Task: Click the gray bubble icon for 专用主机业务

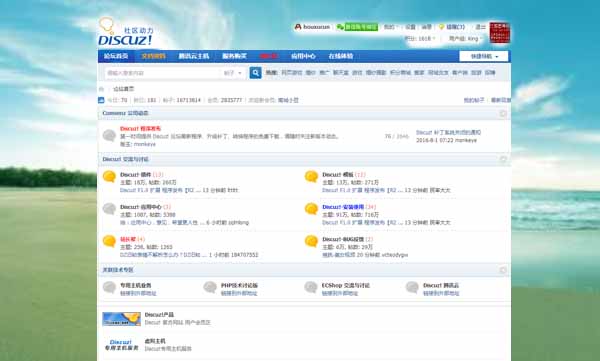Action: [109, 287]
